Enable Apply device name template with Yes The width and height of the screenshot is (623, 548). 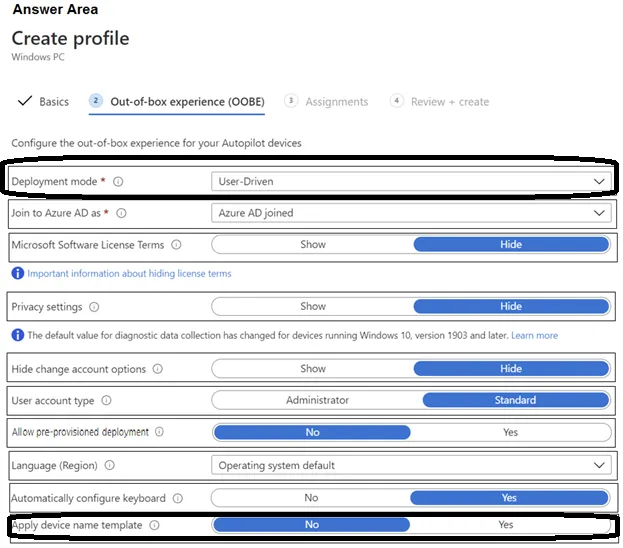pyautogui.click(x=506, y=525)
